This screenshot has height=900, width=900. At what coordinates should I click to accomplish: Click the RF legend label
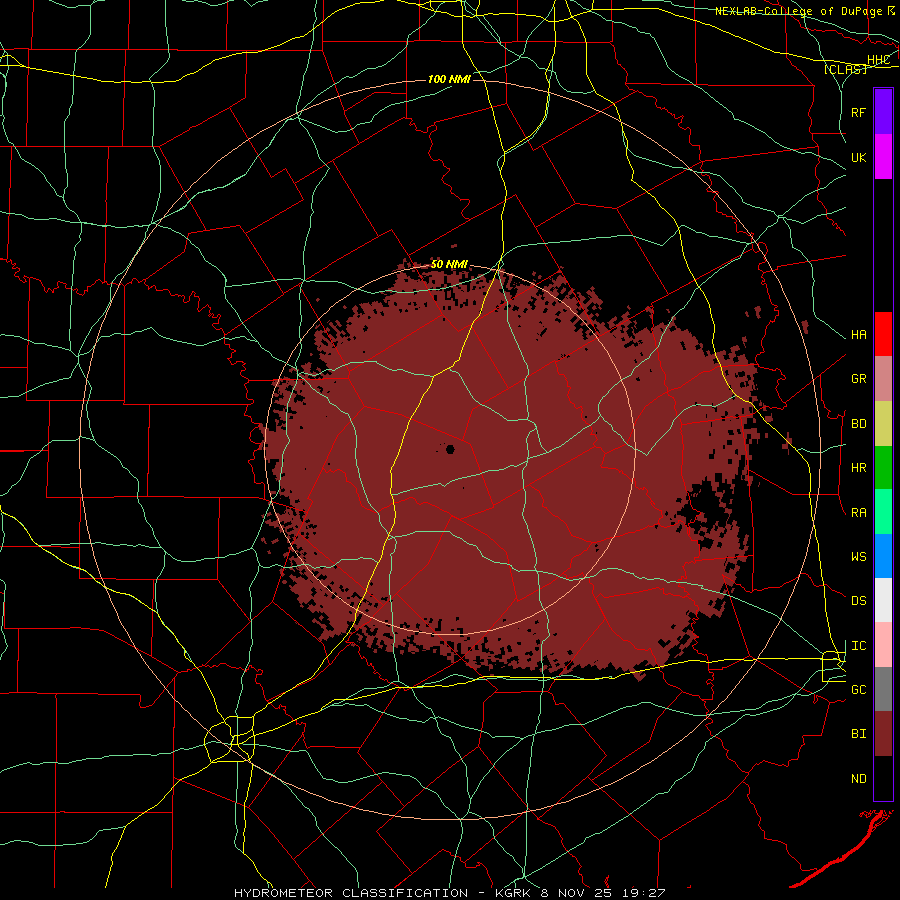859,112
